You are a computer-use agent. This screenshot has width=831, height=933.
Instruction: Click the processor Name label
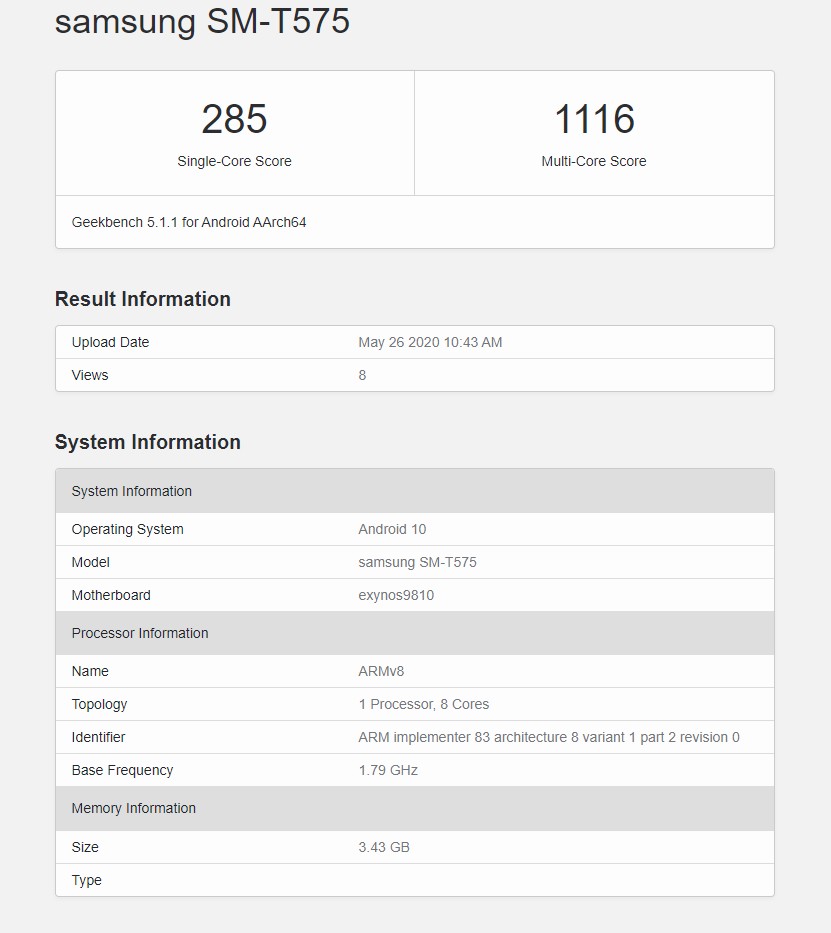tap(90, 671)
